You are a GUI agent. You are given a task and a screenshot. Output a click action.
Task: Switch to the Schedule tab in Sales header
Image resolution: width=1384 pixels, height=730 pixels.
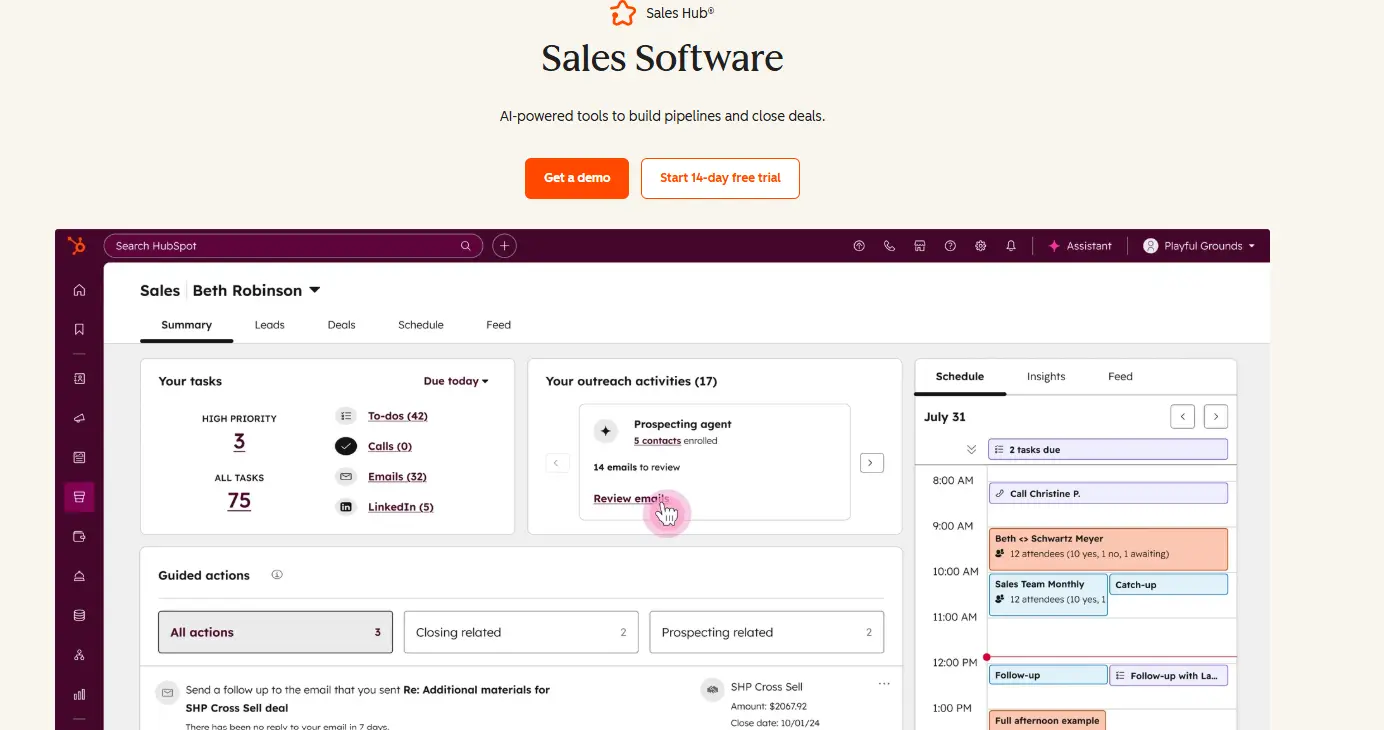421,325
